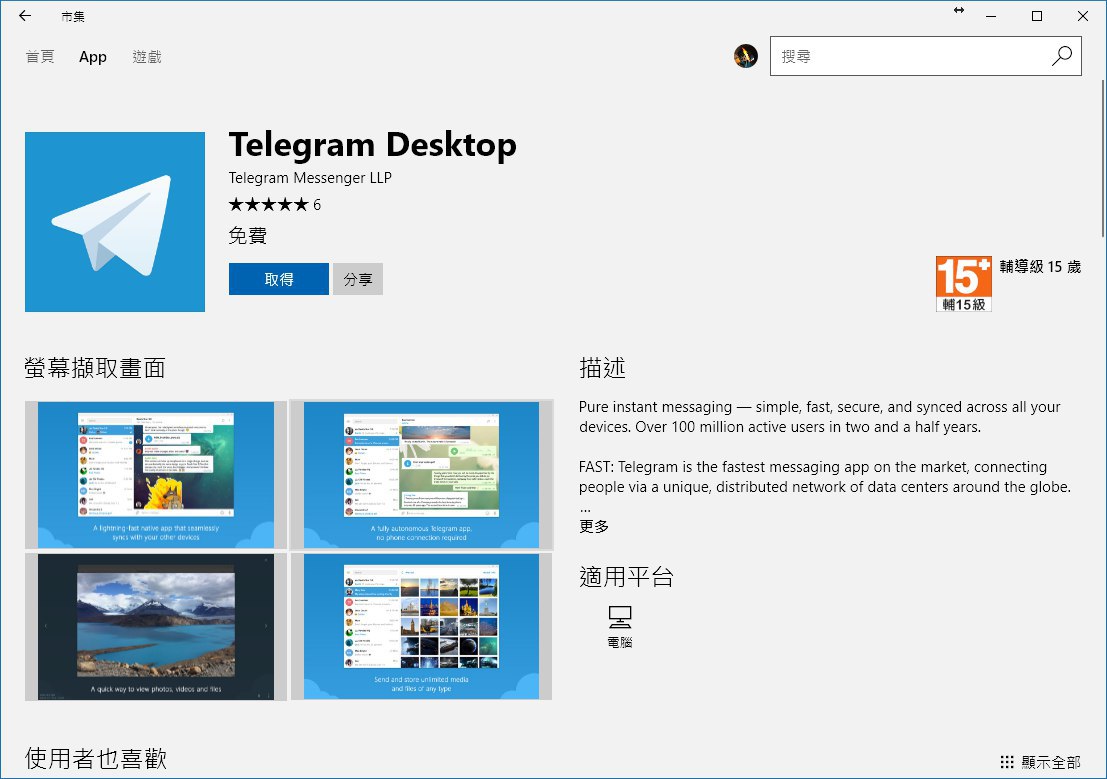This screenshot has height=779, width=1107.
Task: Click the grid icon beside 顯示全部
Action: click(1007, 762)
